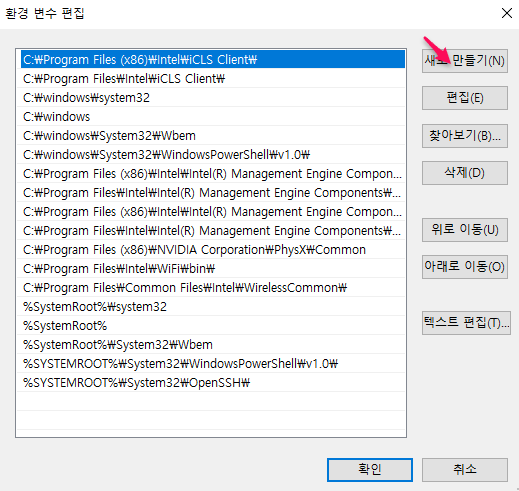The height and width of the screenshot is (491, 519).
Task: Click the 삭제(D) delete button
Action: [x=465, y=173]
